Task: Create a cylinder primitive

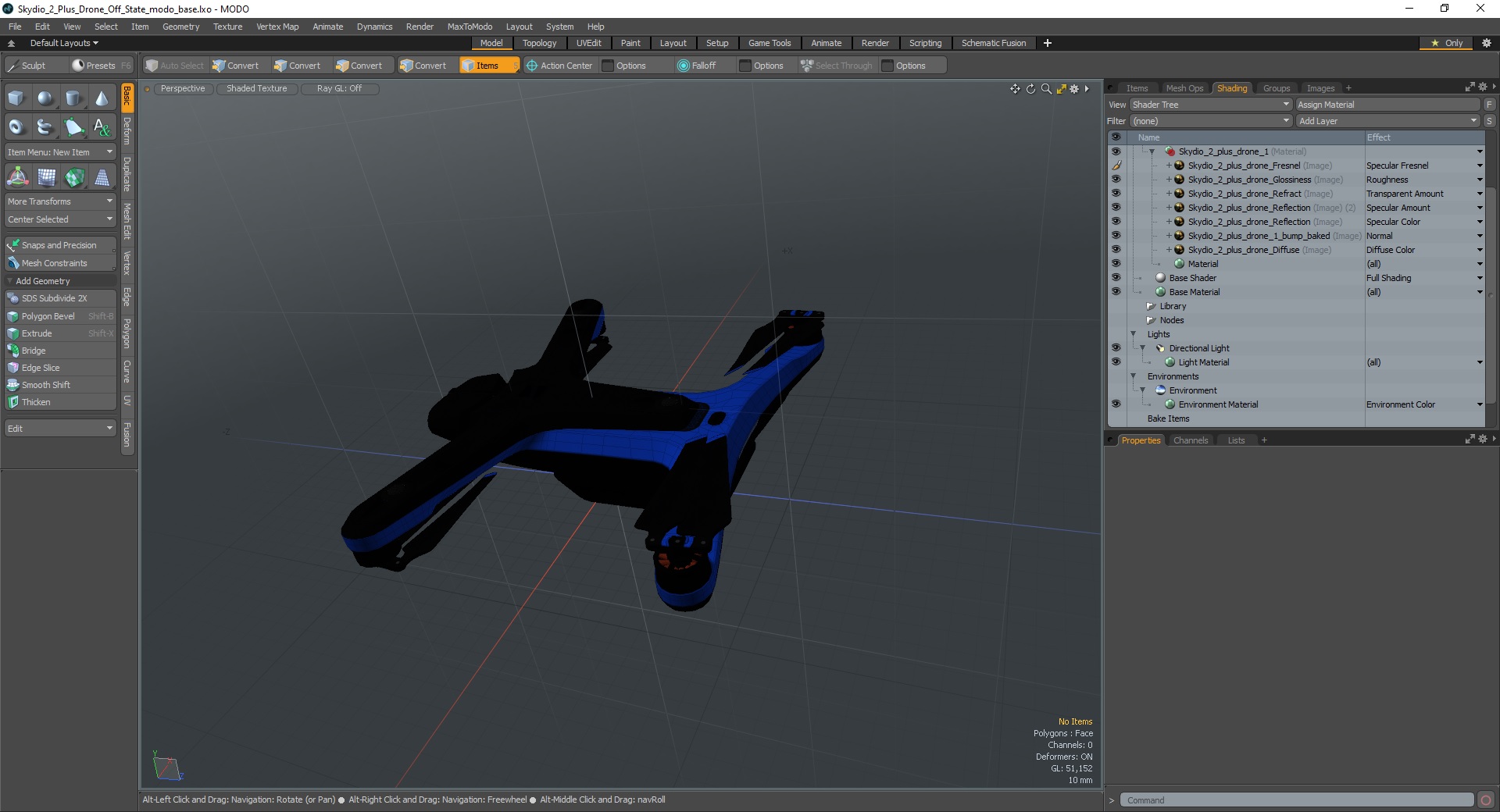Action: (x=73, y=98)
